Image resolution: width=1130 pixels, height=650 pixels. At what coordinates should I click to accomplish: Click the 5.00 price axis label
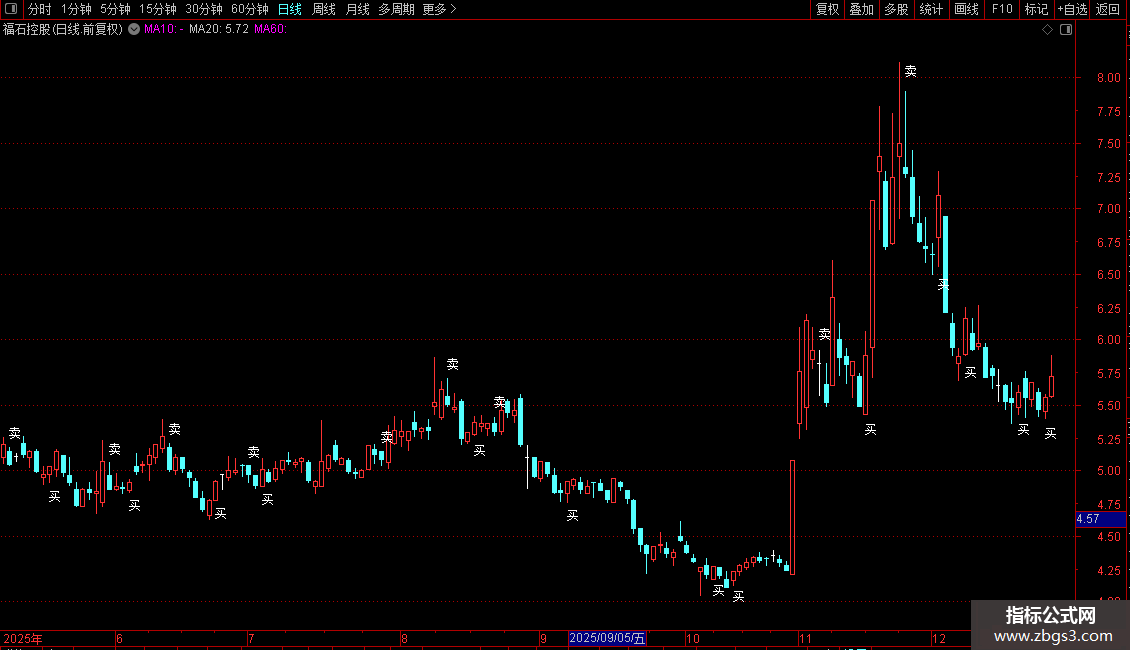(1108, 471)
